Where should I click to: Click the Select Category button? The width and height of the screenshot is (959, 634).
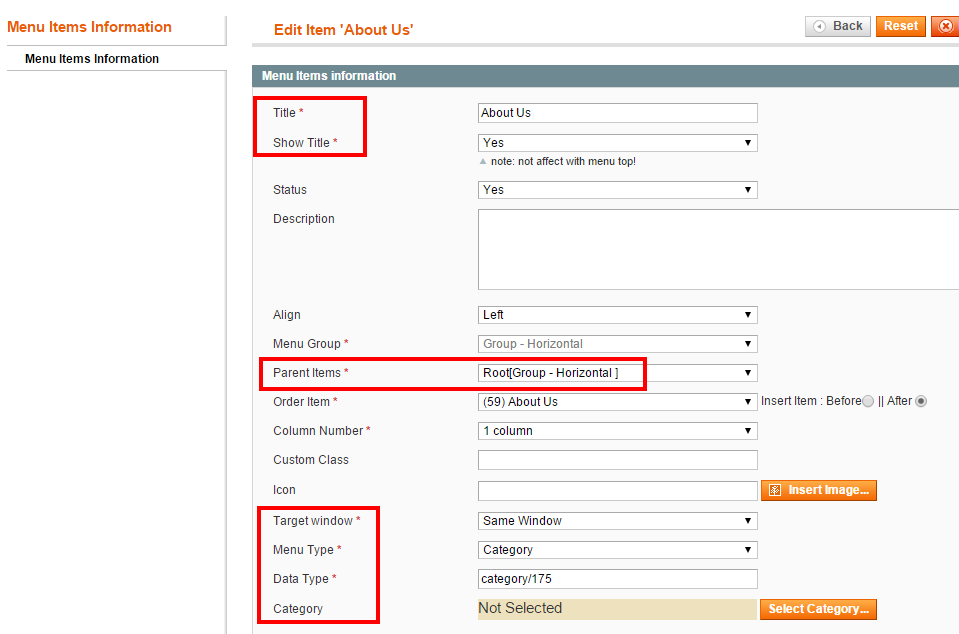point(818,609)
